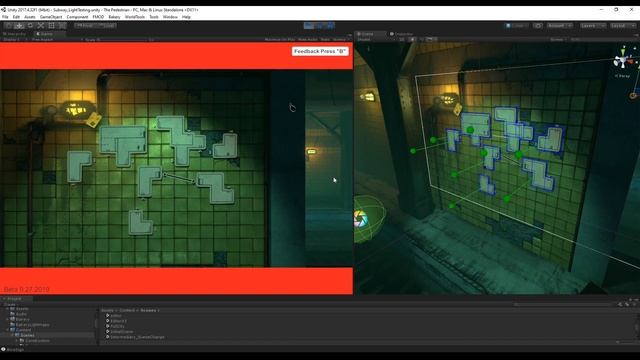Toggle Mute Audio in Game view
The width and height of the screenshot is (640, 360).
pos(308,40)
